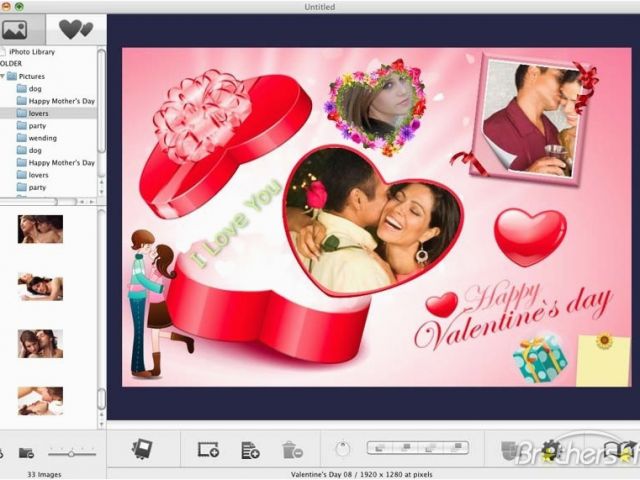The height and width of the screenshot is (480, 640).
Task: Click the duplicate page icon with plus
Action: click(250, 450)
